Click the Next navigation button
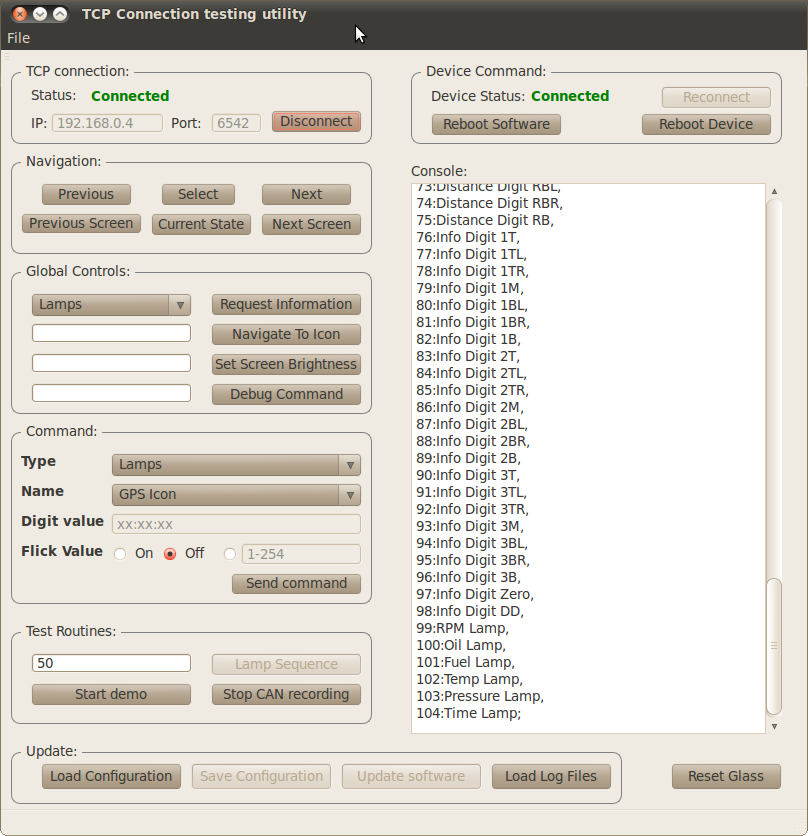808x836 pixels. (x=306, y=194)
